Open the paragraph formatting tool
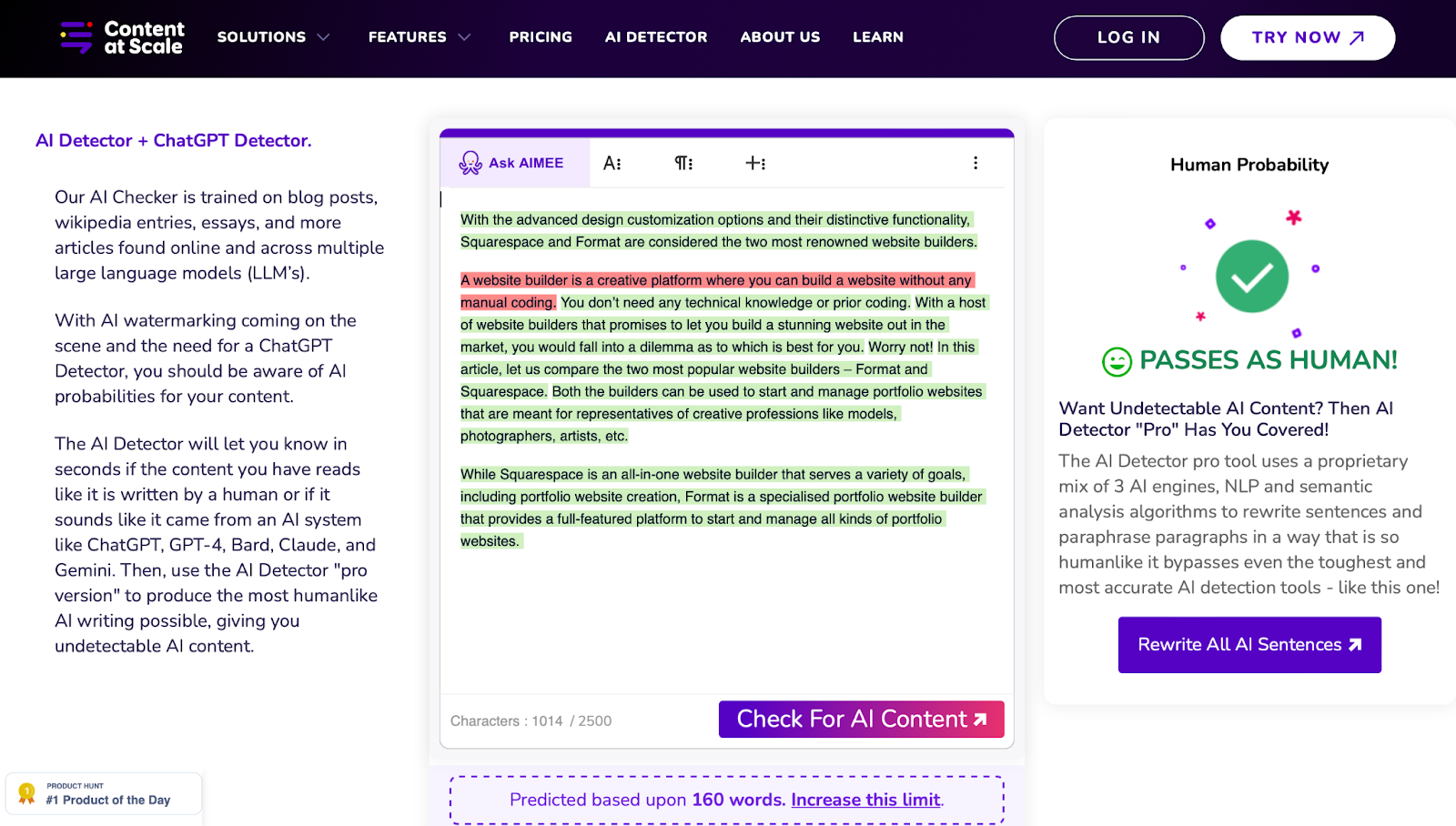Viewport: 1456px width, 826px height. (x=683, y=163)
